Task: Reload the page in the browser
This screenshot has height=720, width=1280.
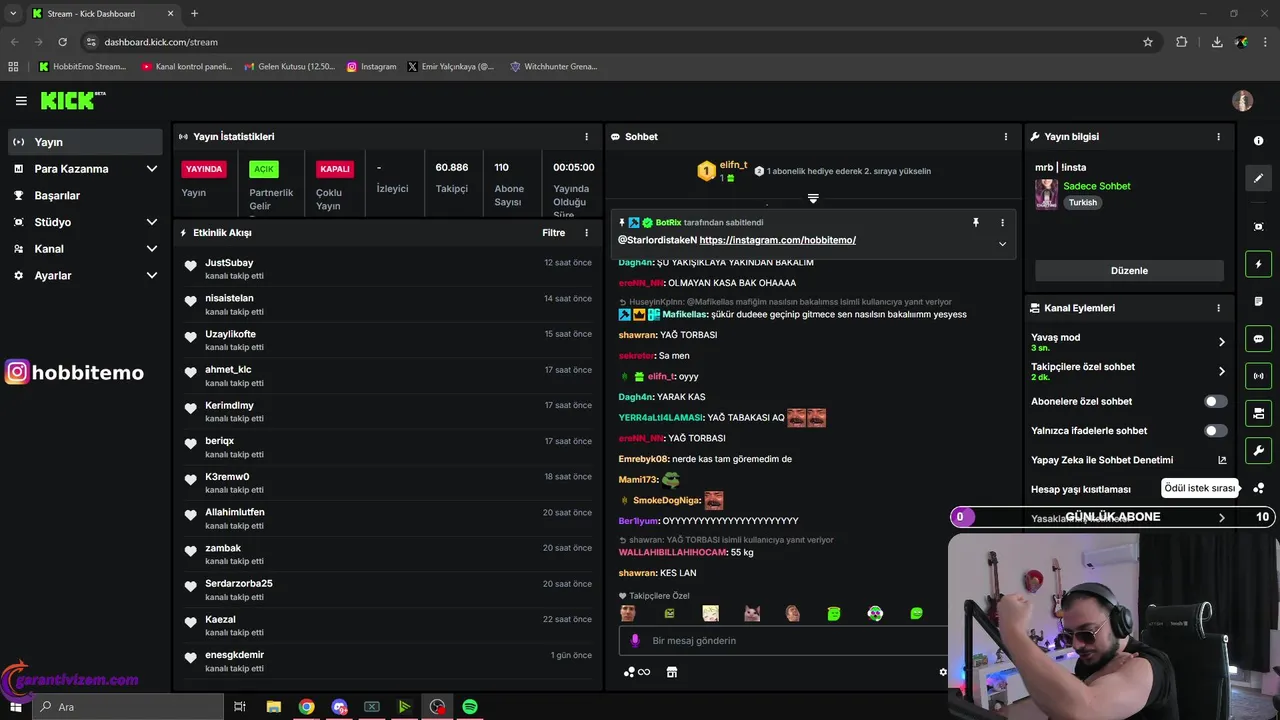Action: click(62, 42)
